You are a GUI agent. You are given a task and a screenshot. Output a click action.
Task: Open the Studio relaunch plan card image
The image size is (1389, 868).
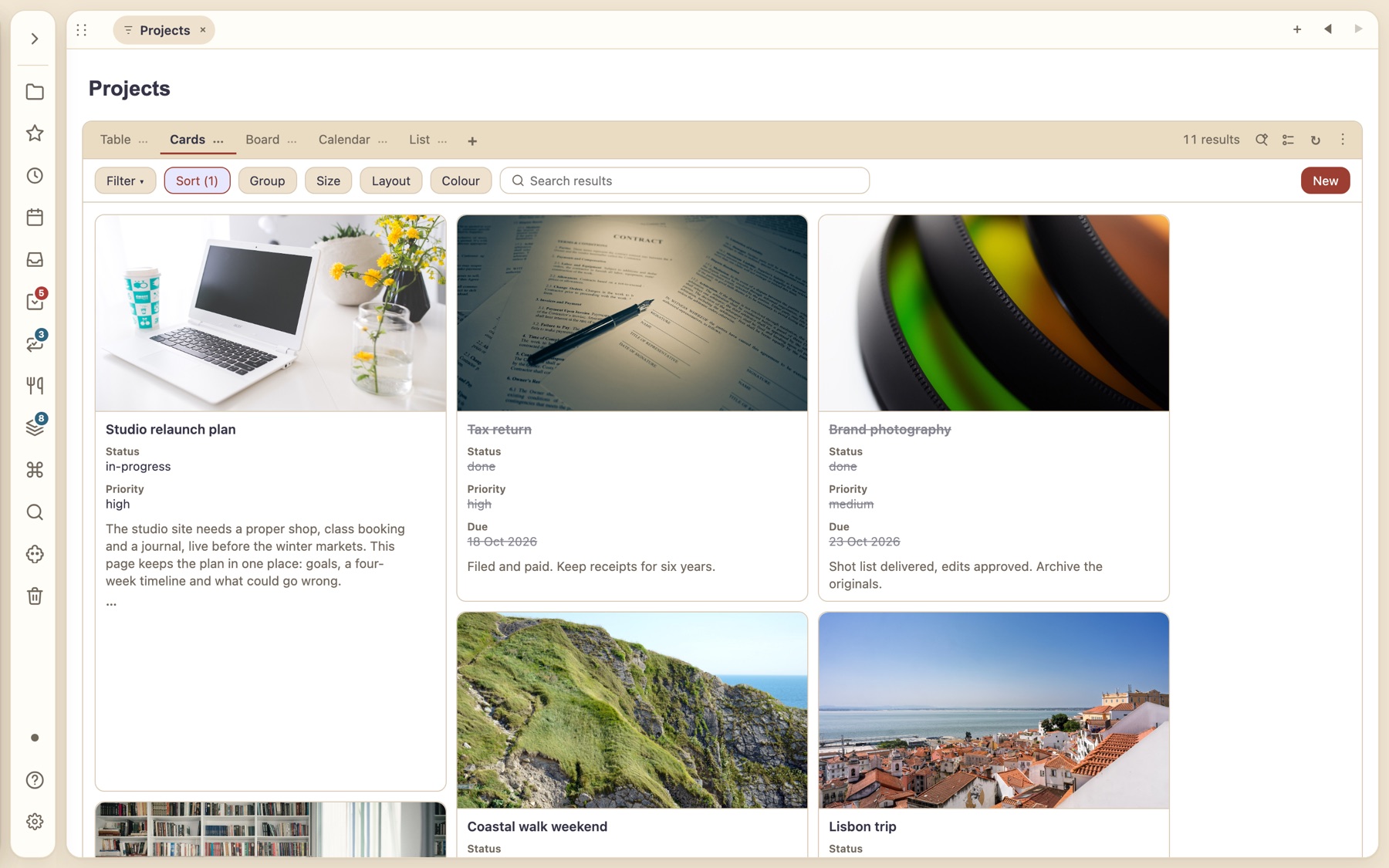271,313
